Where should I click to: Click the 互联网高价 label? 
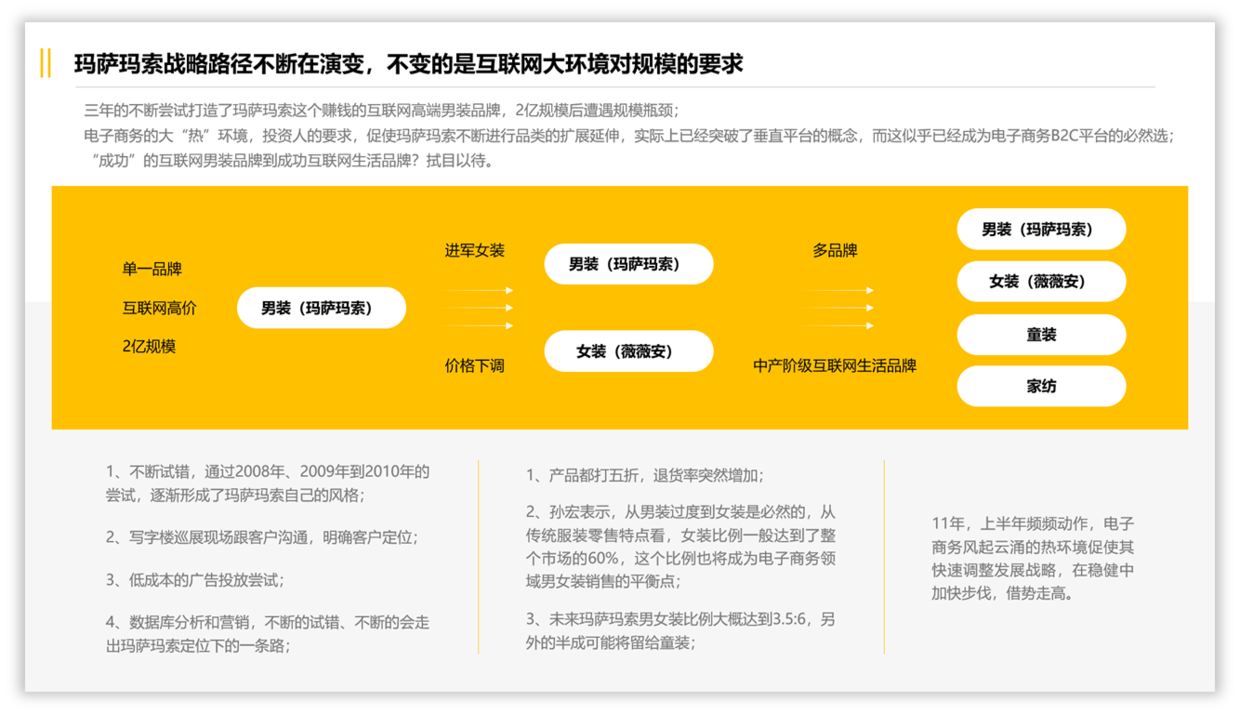[x=160, y=308]
